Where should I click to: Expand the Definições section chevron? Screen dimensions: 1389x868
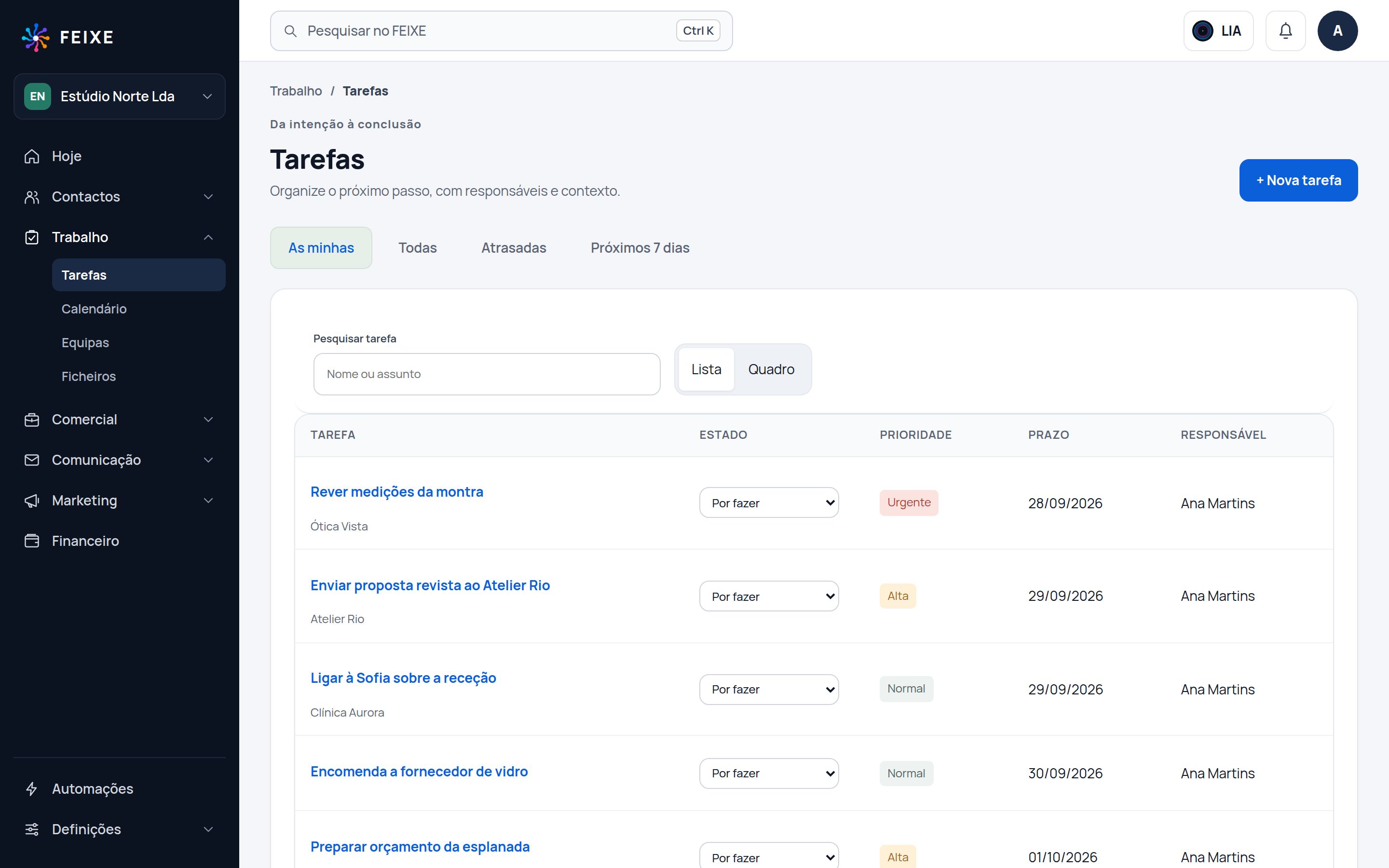208,829
